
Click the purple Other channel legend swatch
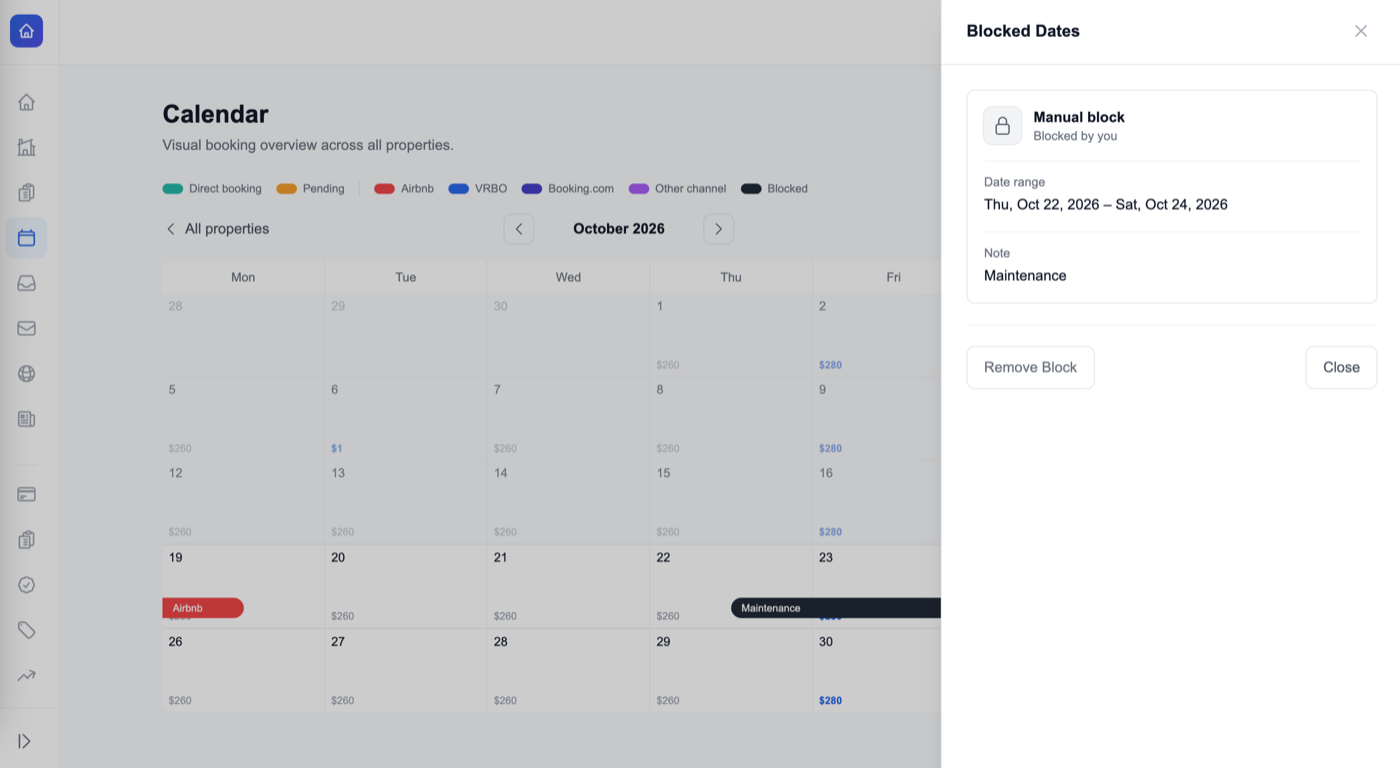pyautogui.click(x=639, y=189)
